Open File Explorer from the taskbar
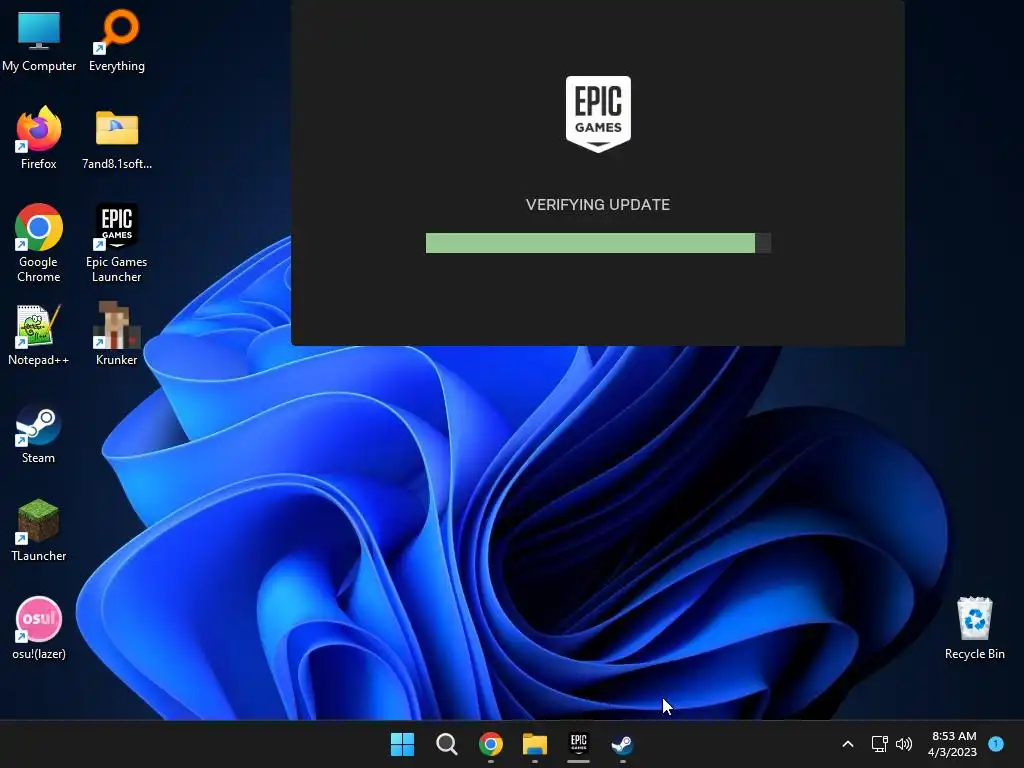Viewport: 1024px width, 768px height. click(535, 744)
